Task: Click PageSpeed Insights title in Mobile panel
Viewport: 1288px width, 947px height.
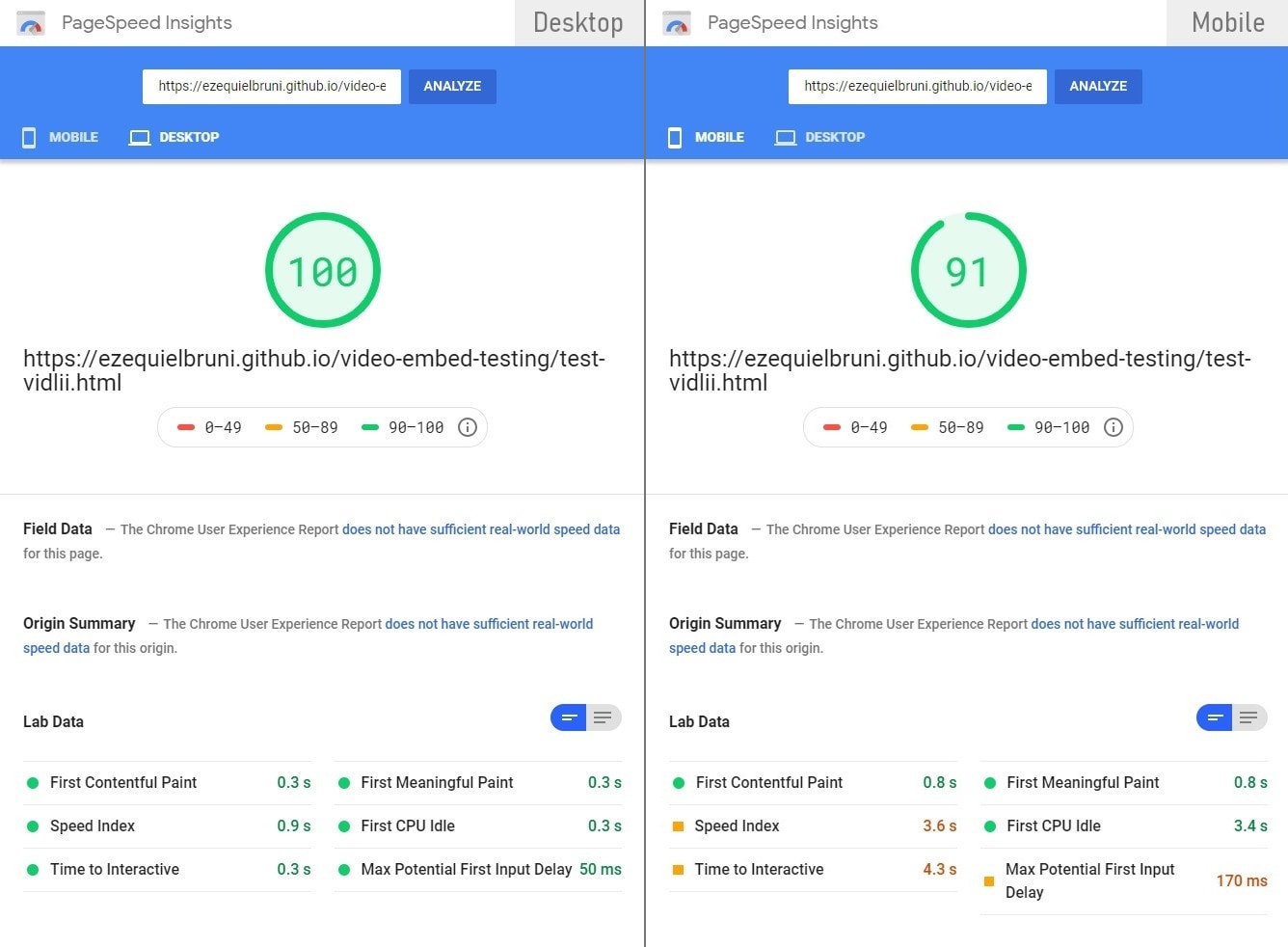Action: tap(792, 22)
